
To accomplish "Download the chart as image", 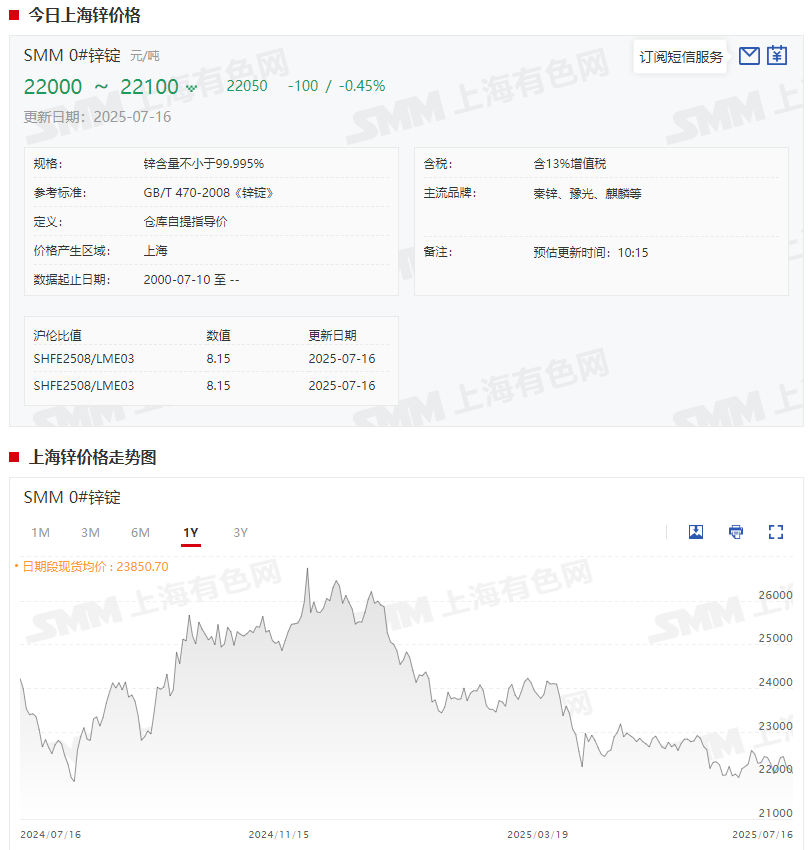I will tap(696, 532).
